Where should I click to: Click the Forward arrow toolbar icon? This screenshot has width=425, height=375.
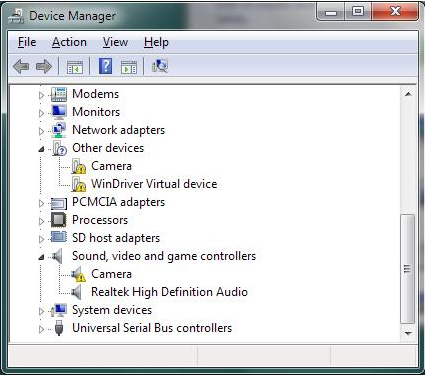point(44,66)
